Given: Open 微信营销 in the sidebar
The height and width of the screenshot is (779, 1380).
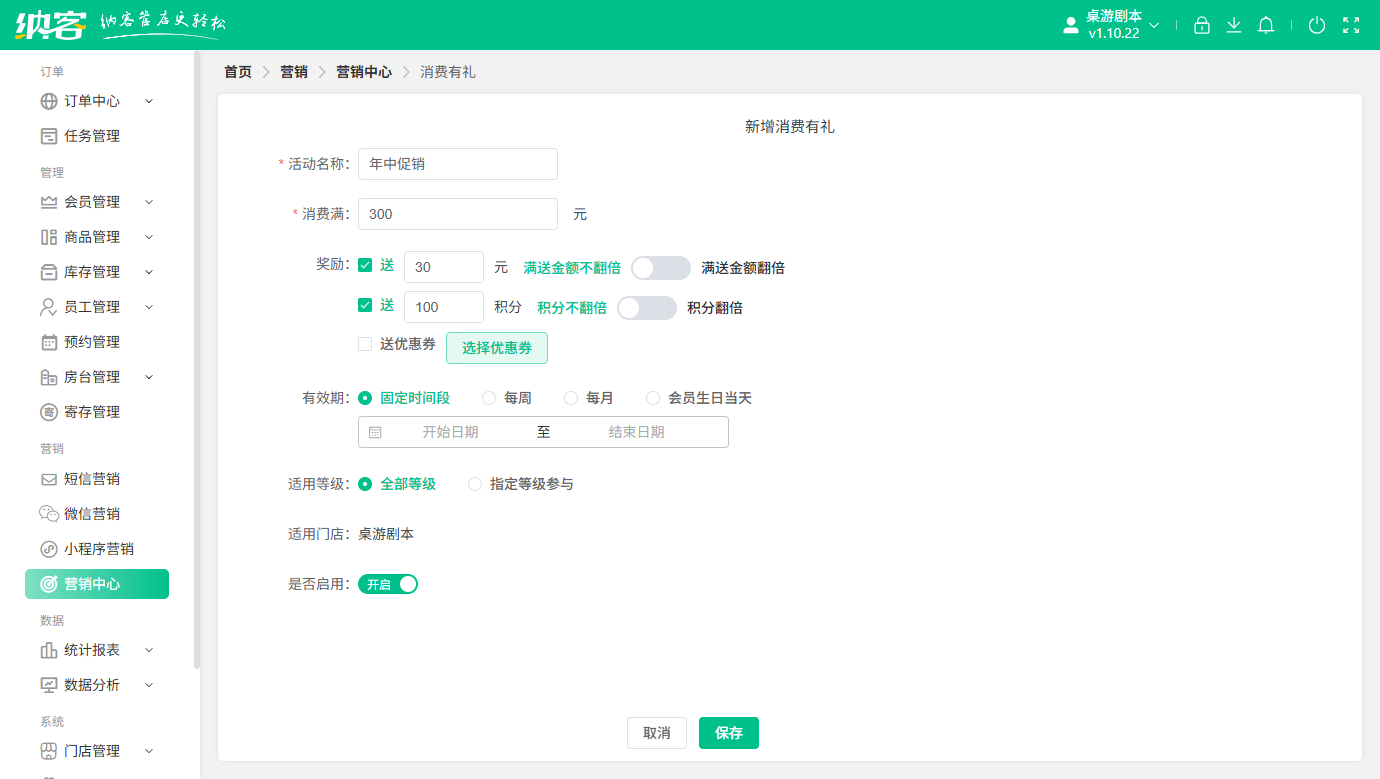Looking at the screenshot, I should [89, 513].
